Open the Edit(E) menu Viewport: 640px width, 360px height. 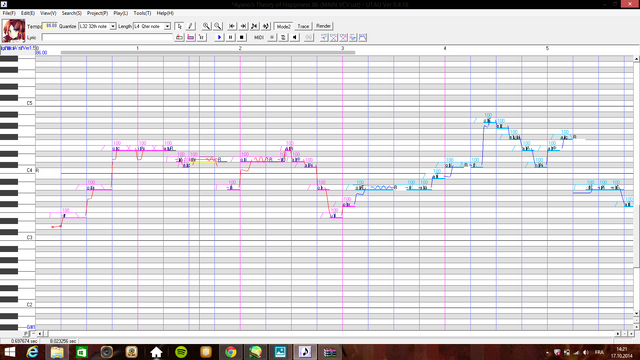[x=28, y=13]
